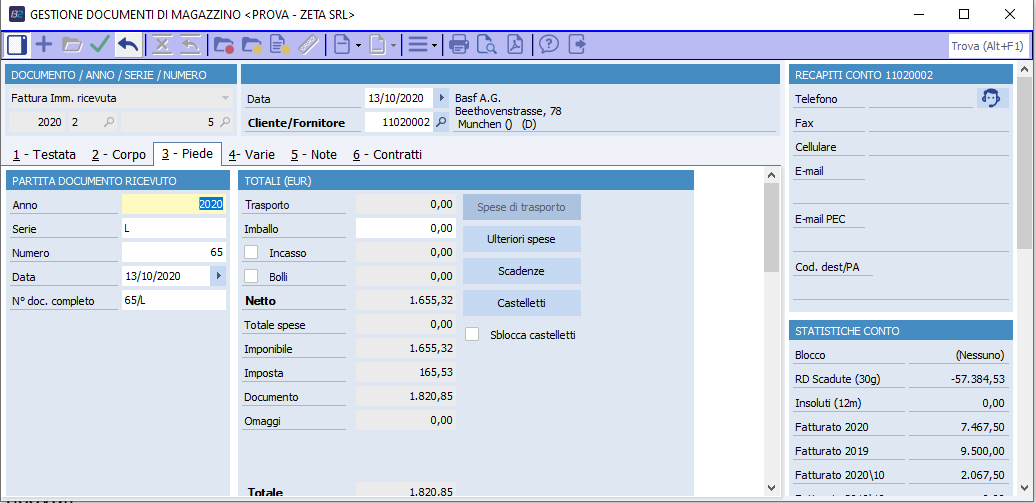Click the folder with red dot icon
This screenshot has height=503, width=1036.
(x=224, y=45)
